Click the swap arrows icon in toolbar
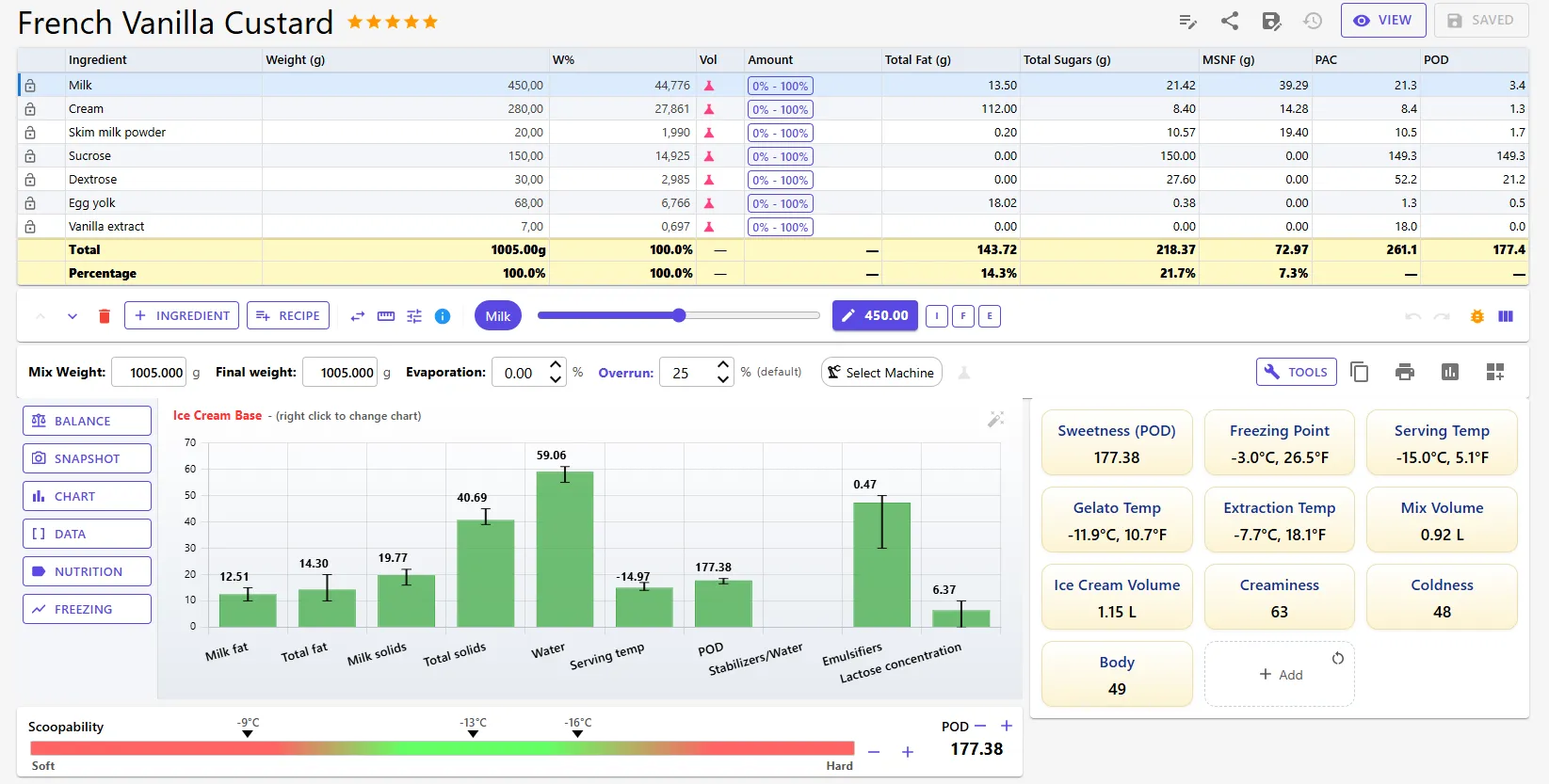This screenshot has width=1549, height=784. (x=358, y=316)
